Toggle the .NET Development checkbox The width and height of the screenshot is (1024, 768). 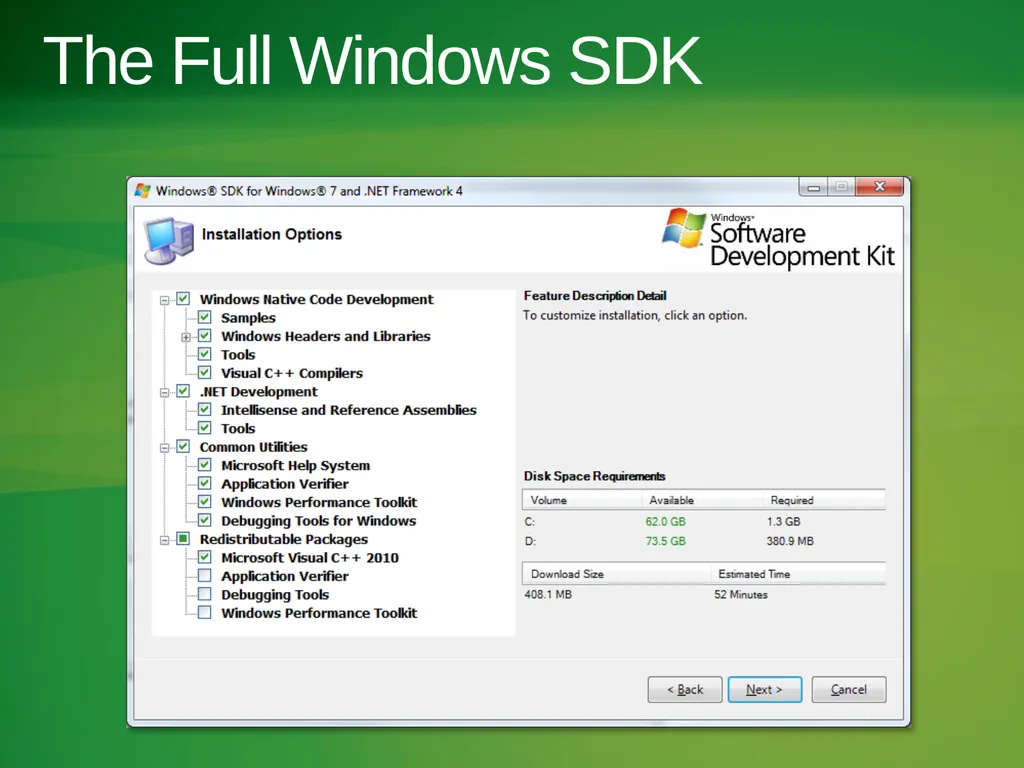(x=184, y=391)
